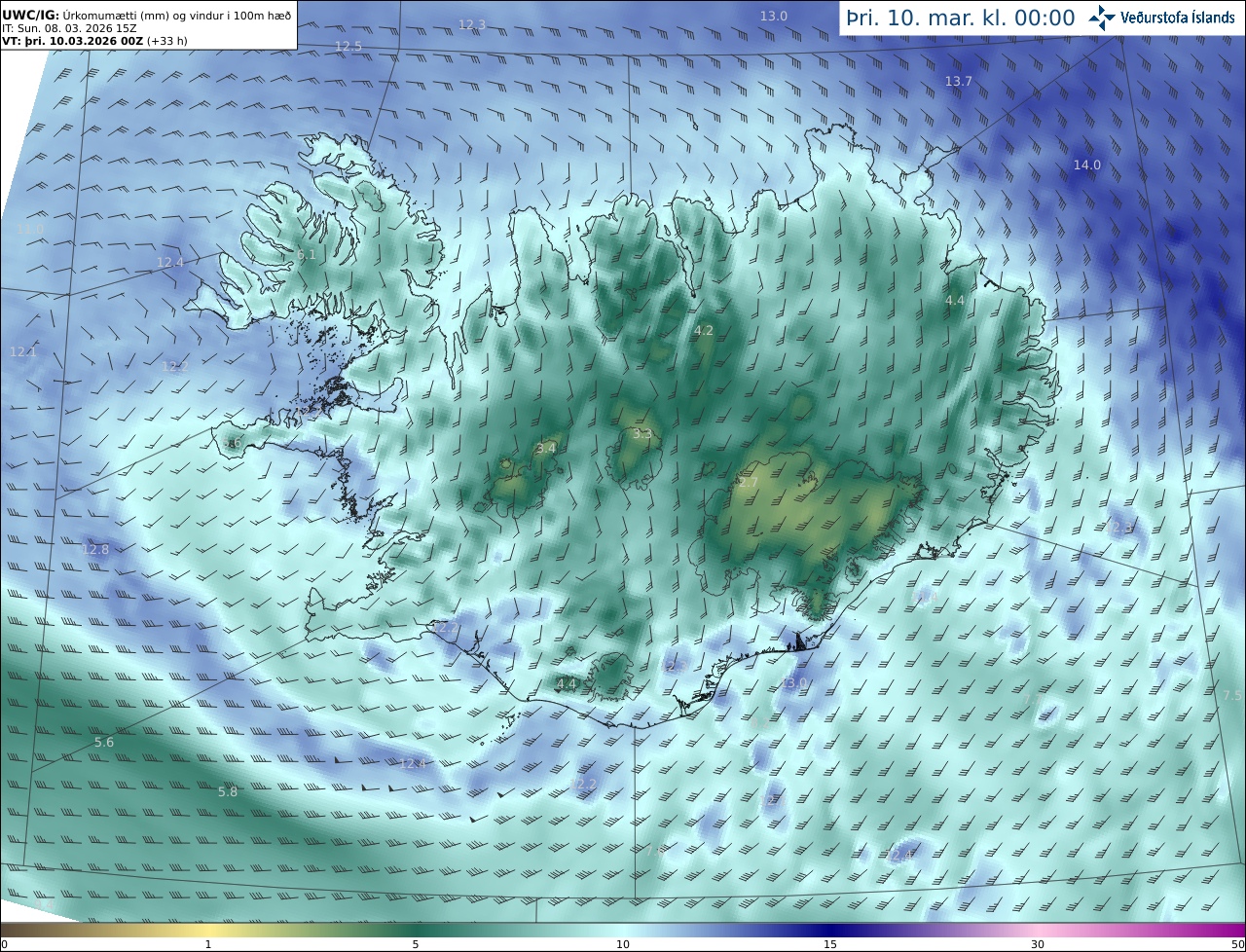Viewport: 1246px width, 952px height.
Task: Click the 1 tick label on the color scale
Action: coord(208,944)
